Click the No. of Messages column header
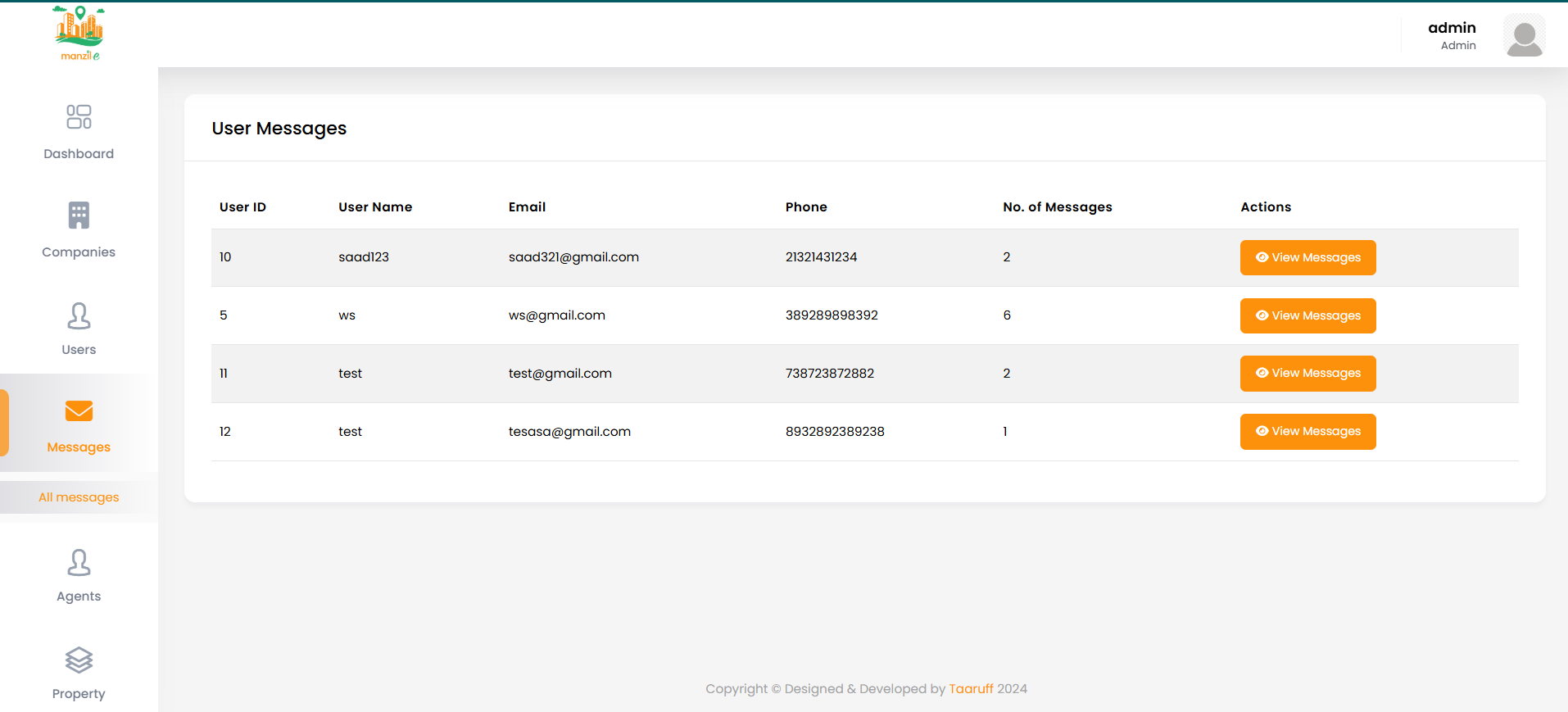Image resolution: width=1568 pixels, height=712 pixels. (x=1057, y=207)
